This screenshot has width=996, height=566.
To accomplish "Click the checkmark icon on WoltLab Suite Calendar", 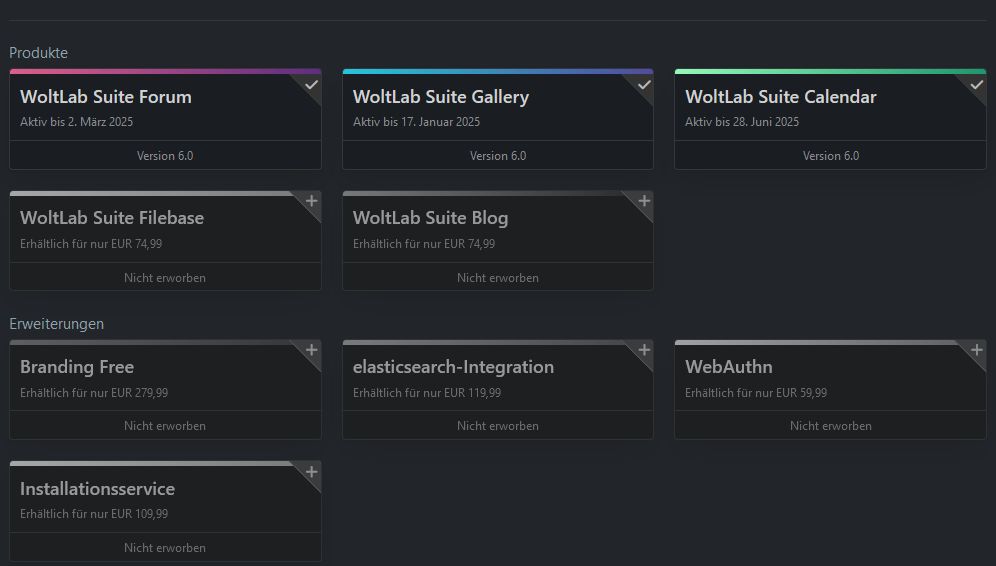I will (976, 86).
